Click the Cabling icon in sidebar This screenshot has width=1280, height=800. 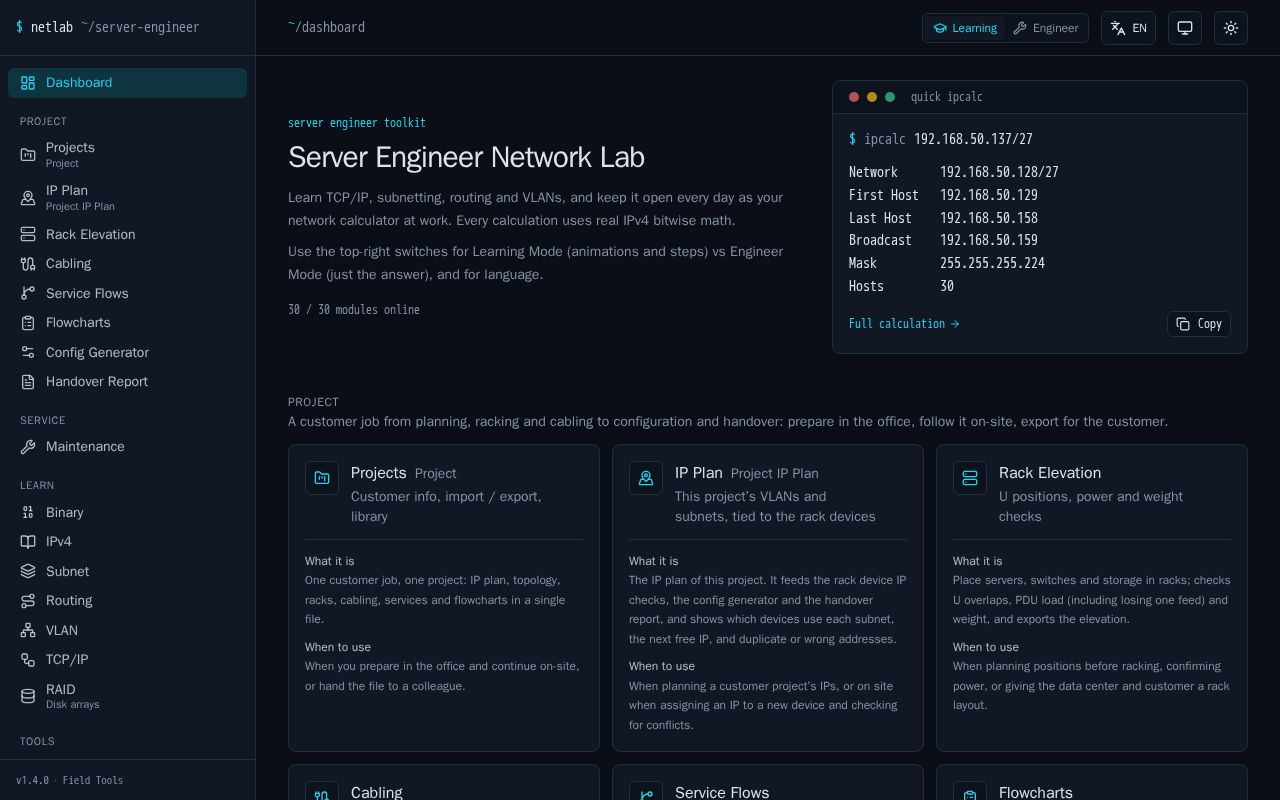click(28, 264)
